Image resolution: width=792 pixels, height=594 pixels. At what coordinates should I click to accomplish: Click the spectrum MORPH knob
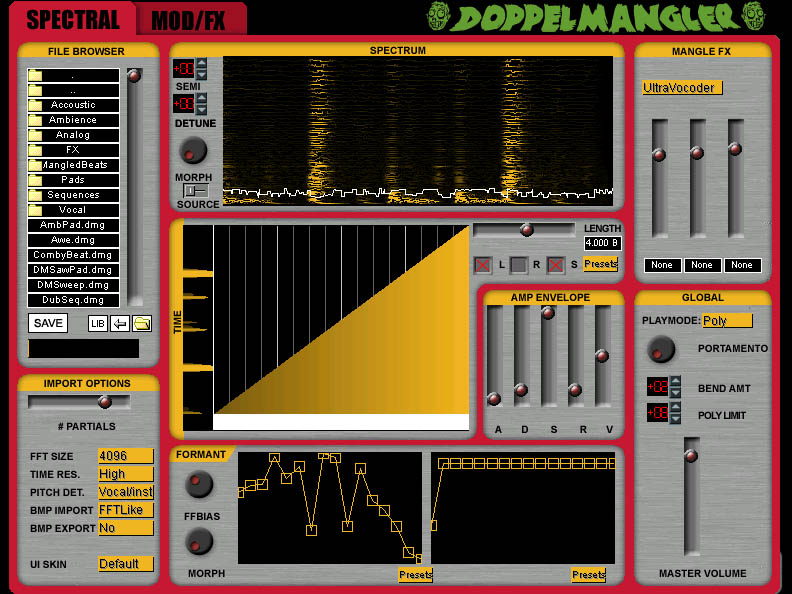193,150
